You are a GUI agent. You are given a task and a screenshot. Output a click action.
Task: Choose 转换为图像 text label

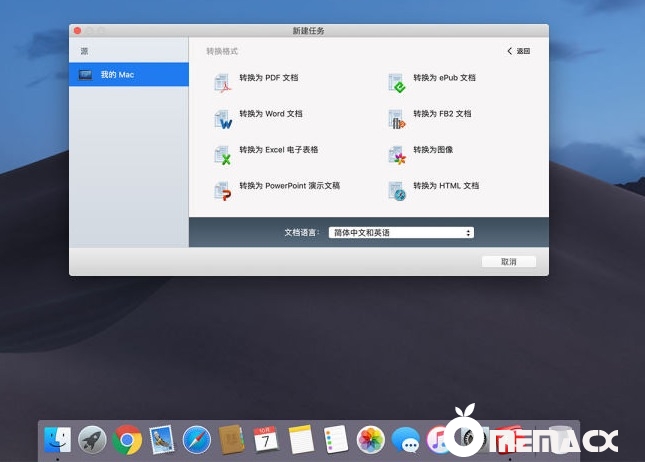(x=433, y=150)
